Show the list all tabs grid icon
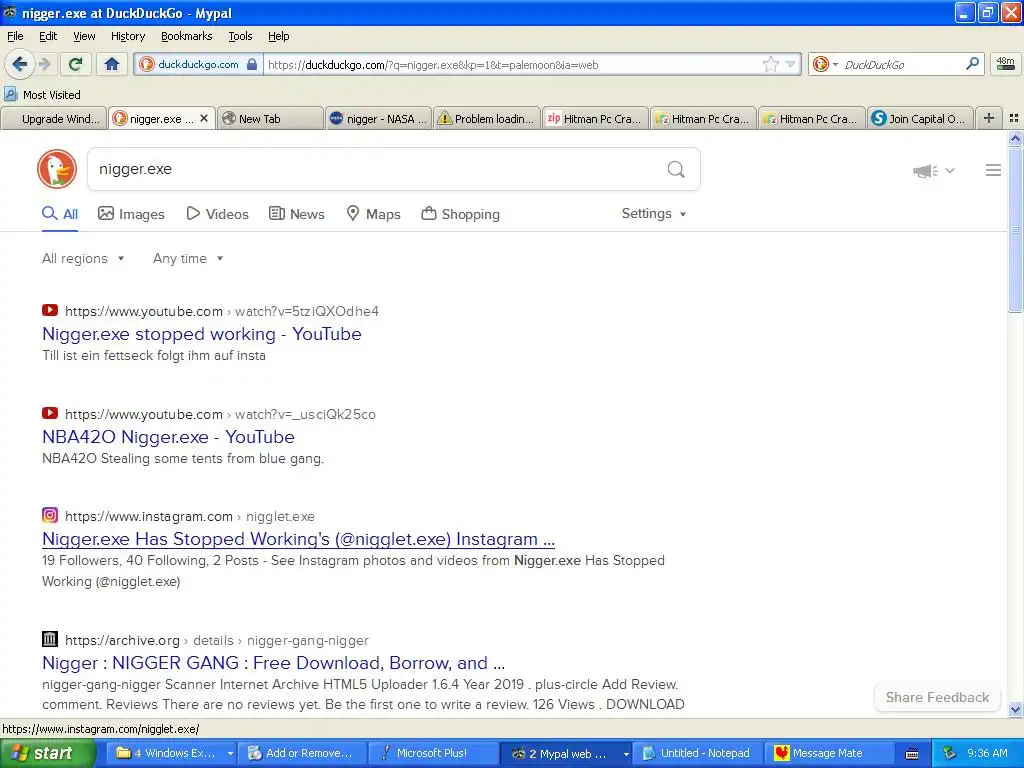This screenshot has width=1024, height=768. [x=1014, y=118]
